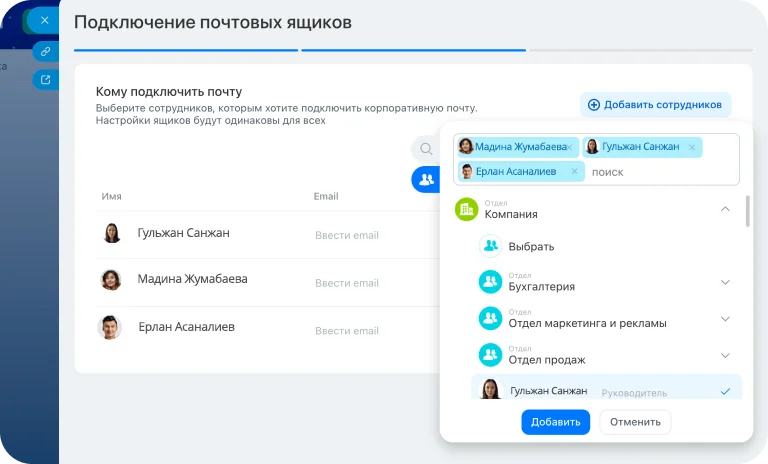Click the green Компания building icon
This screenshot has width=768, height=464.
pyautogui.click(x=466, y=209)
